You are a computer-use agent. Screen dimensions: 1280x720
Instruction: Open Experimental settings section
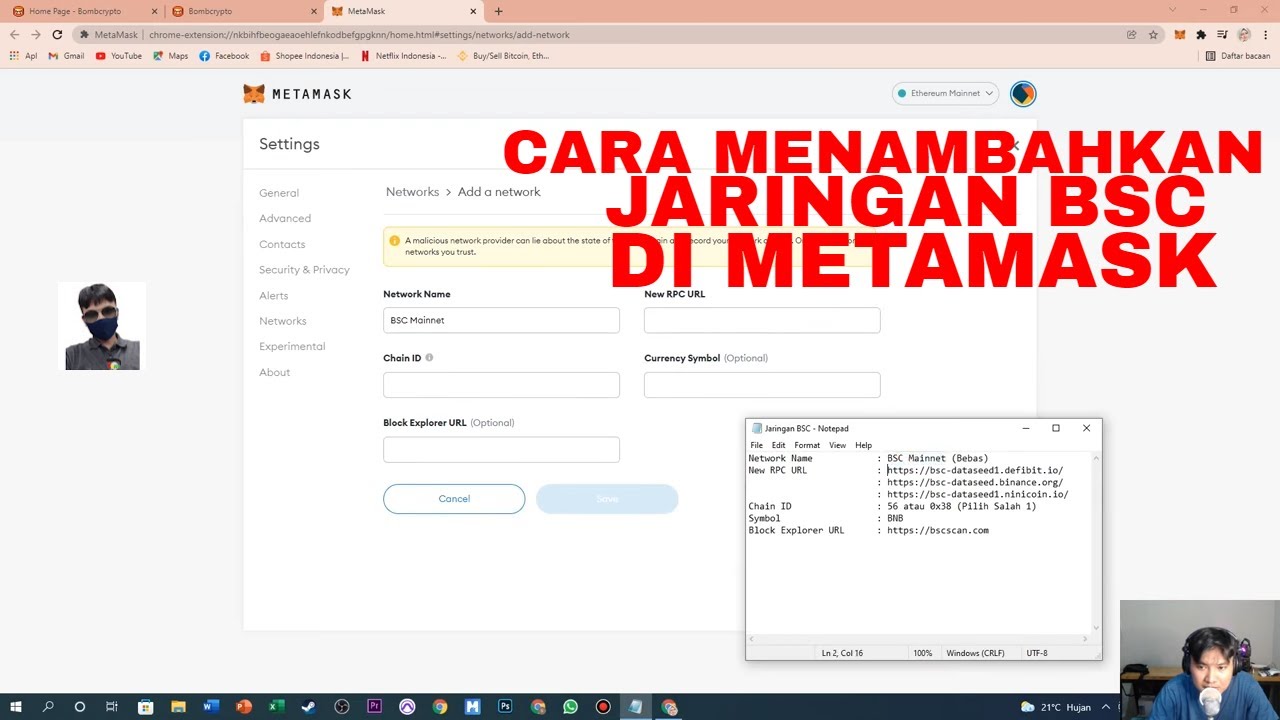click(x=292, y=346)
